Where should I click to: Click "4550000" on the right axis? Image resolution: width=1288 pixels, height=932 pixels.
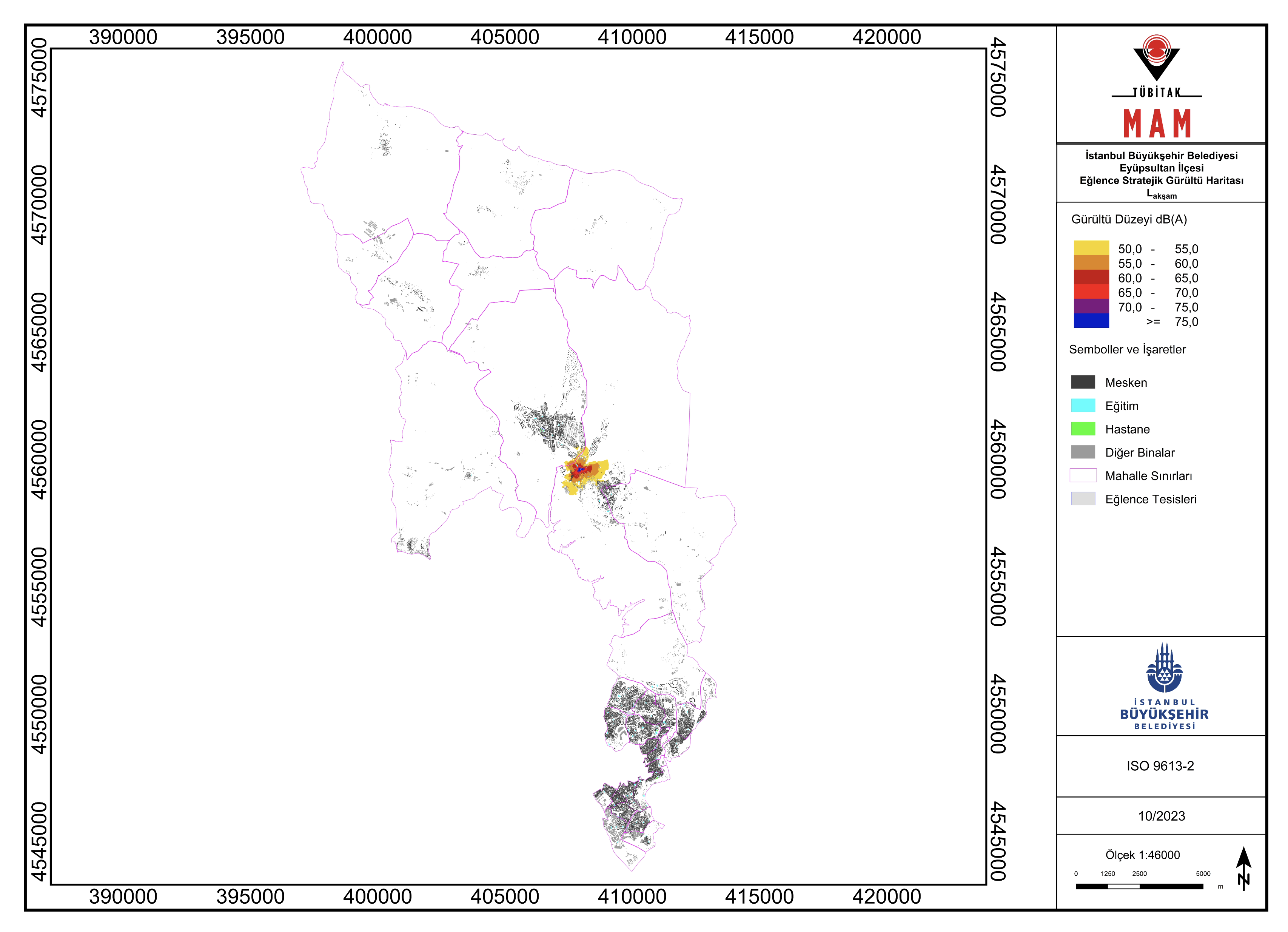point(998,714)
